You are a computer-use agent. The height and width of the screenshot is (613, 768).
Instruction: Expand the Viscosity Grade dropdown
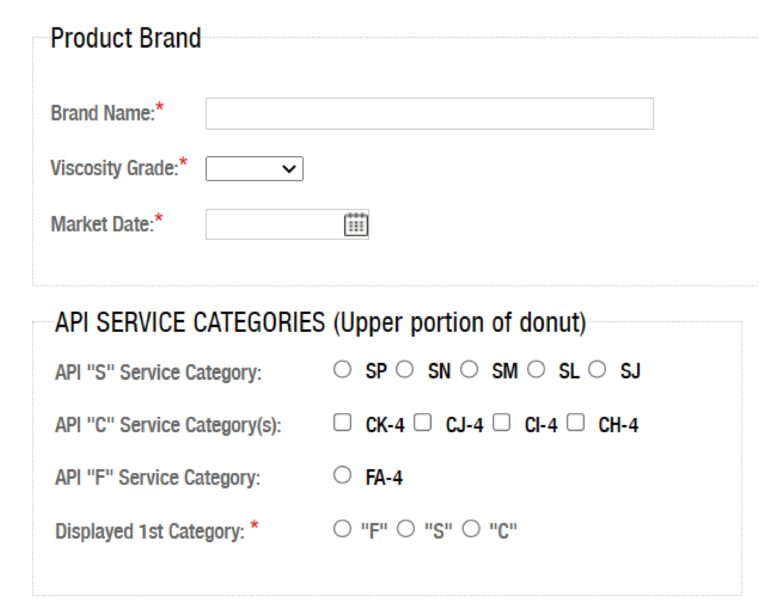254,168
